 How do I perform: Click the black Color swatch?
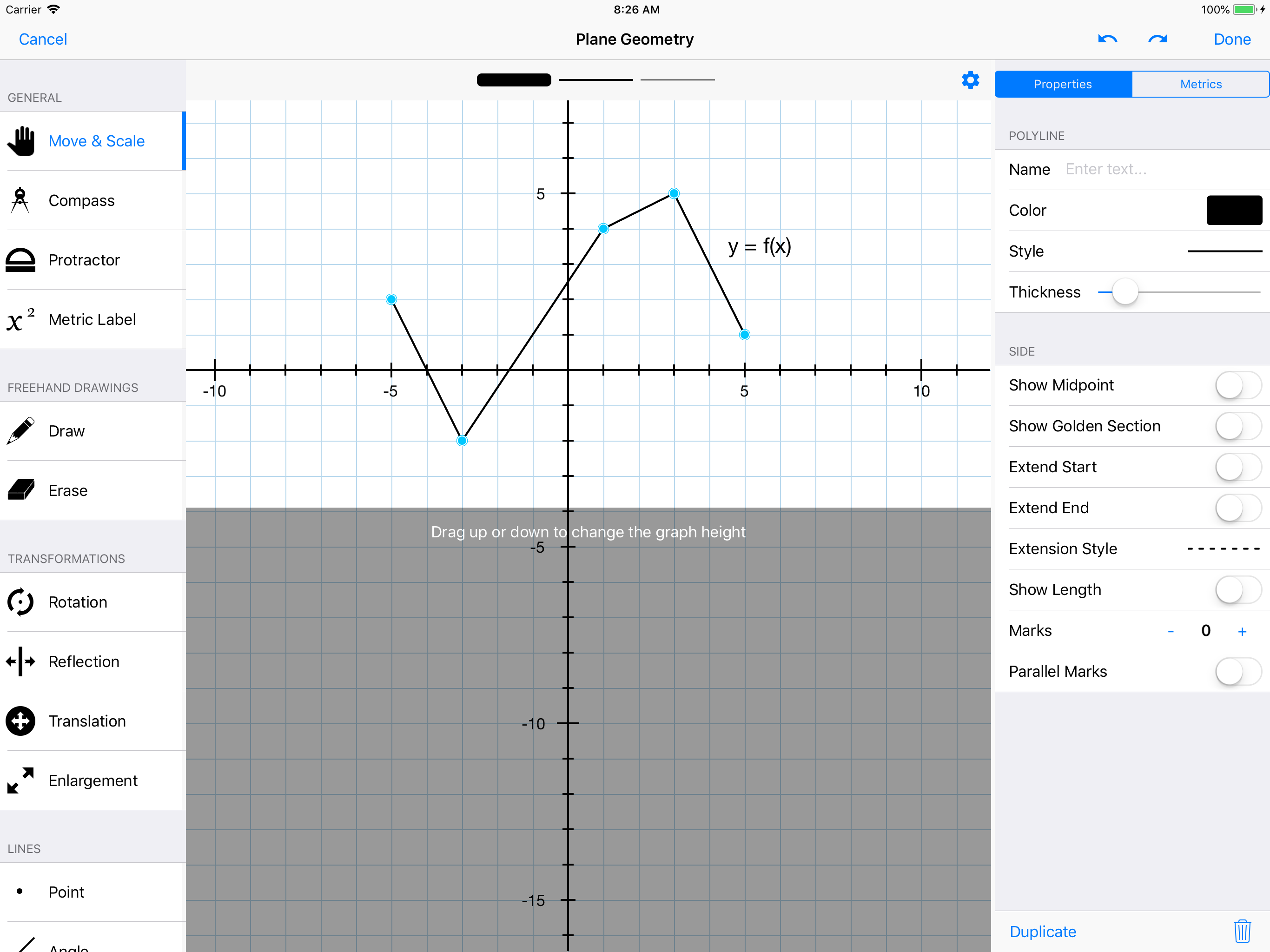tap(1233, 210)
